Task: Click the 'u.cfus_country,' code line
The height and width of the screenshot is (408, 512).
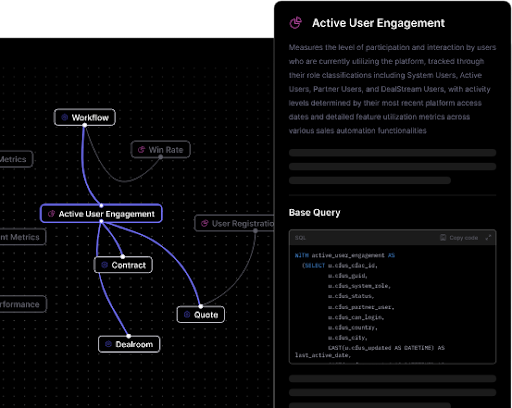Action: (353, 327)
